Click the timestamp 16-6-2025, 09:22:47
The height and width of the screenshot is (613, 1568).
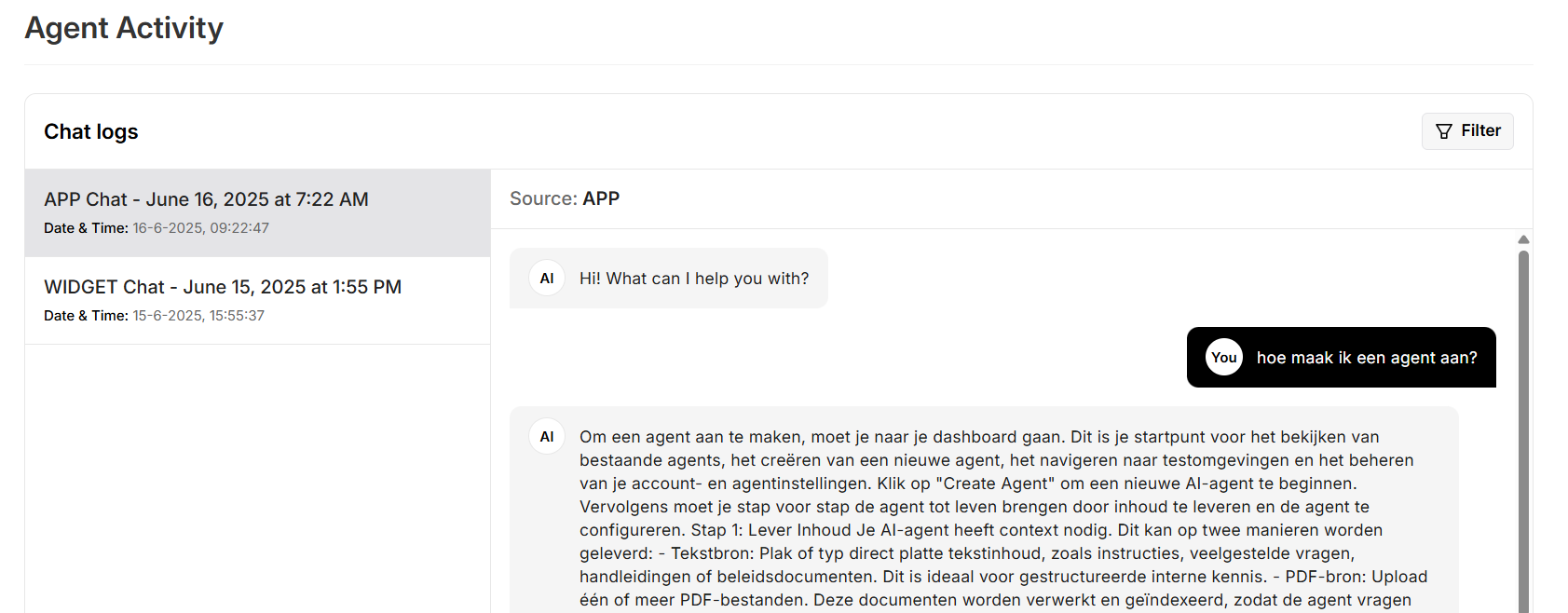pyautogui.click(x=200, y=228)
